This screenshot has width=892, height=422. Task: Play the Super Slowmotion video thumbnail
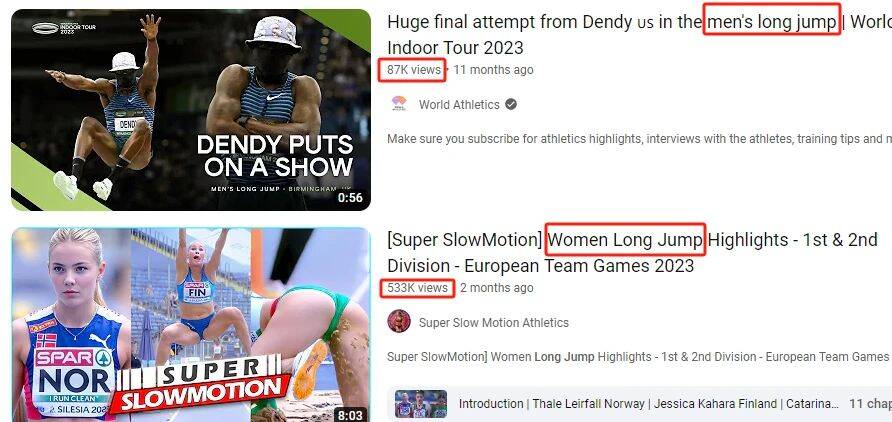pos(191,325)
